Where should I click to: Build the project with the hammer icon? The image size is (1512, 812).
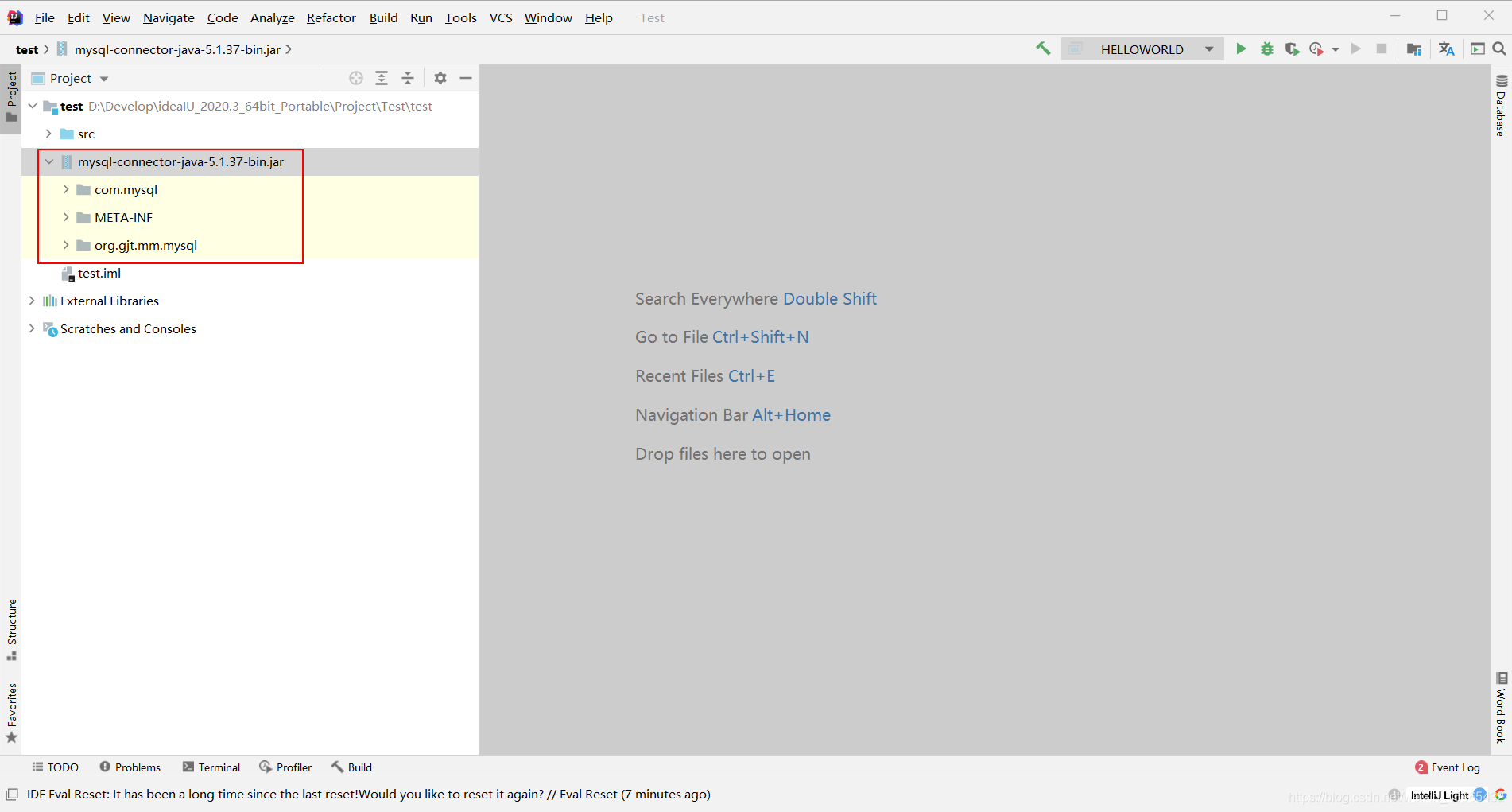pos(1043,49)
